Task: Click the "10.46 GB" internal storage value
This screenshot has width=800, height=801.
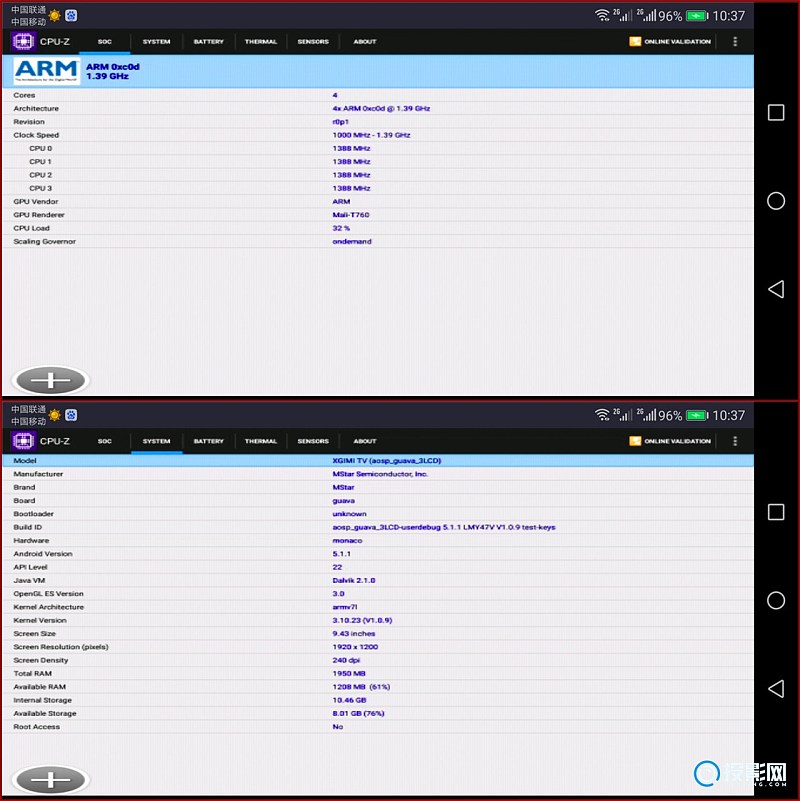Action: click(349, 700)
